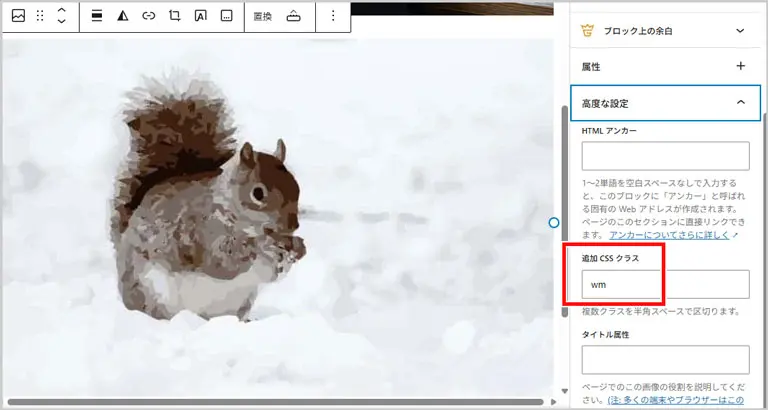Click the image block type icon

pos(18,16)
